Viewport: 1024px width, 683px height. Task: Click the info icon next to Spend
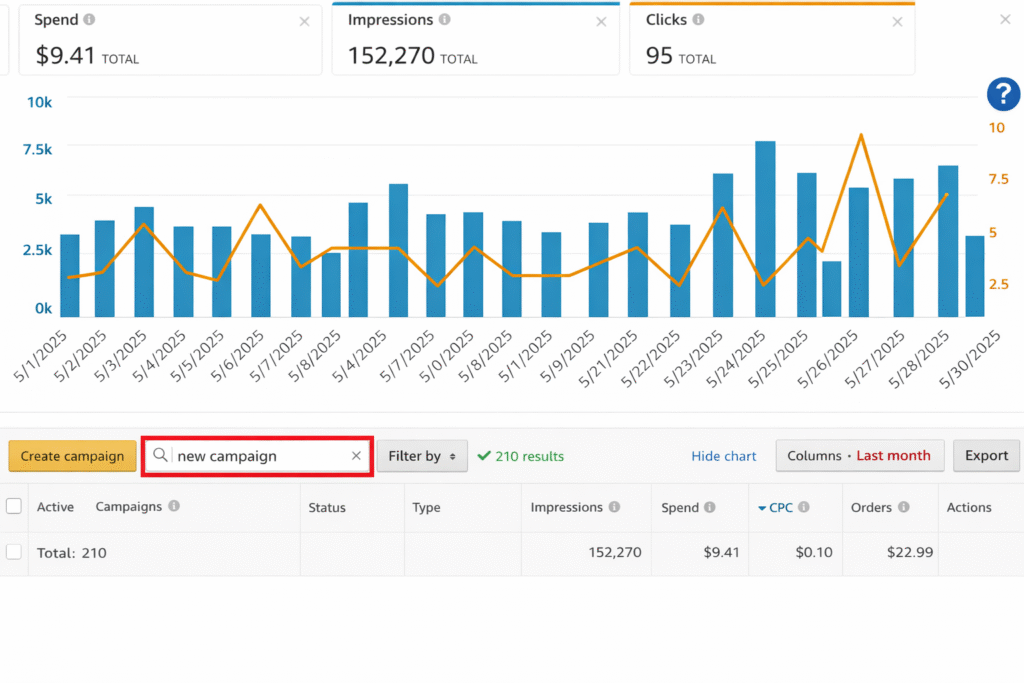91,20
